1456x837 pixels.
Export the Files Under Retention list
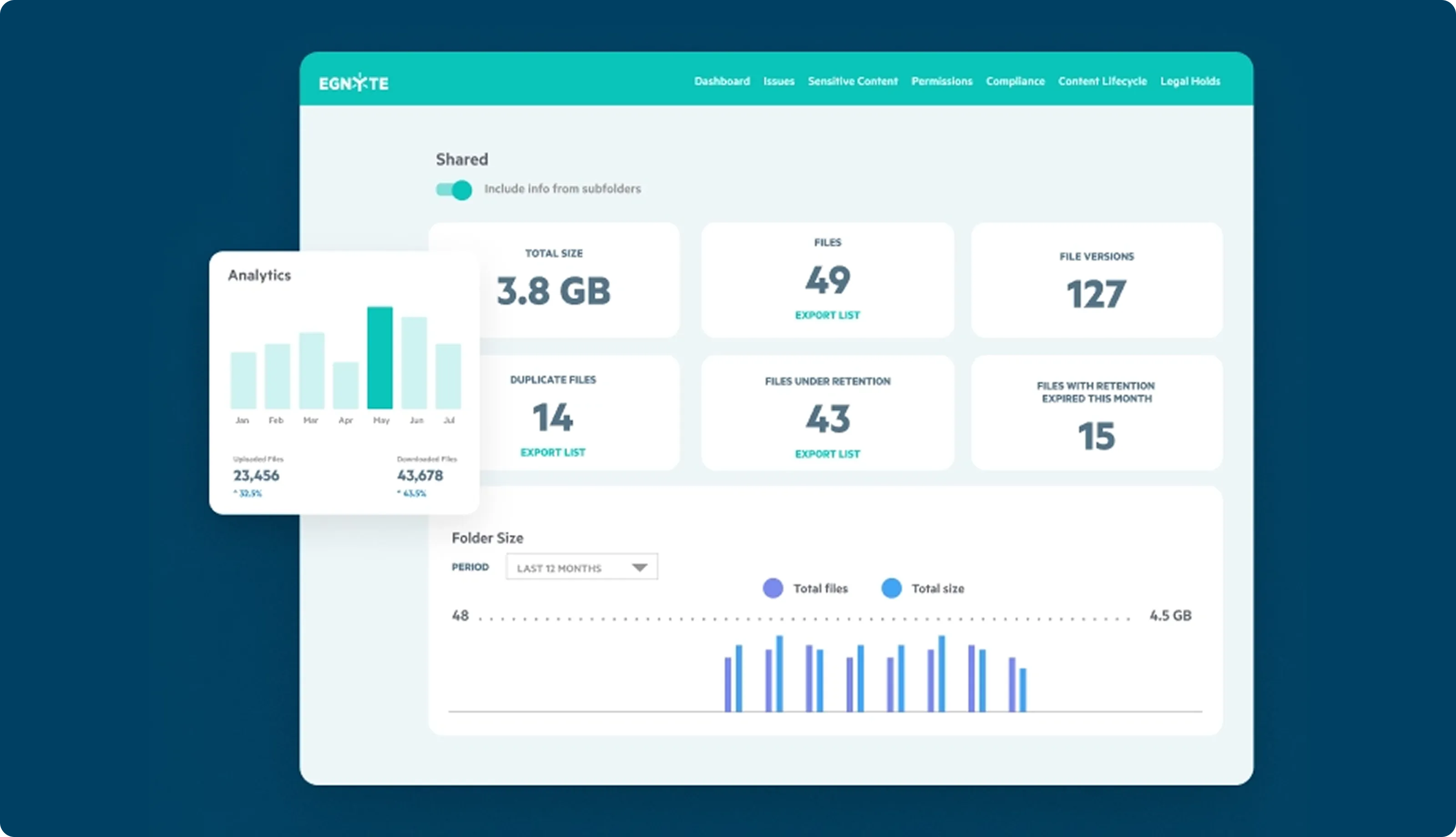(827, 453)
